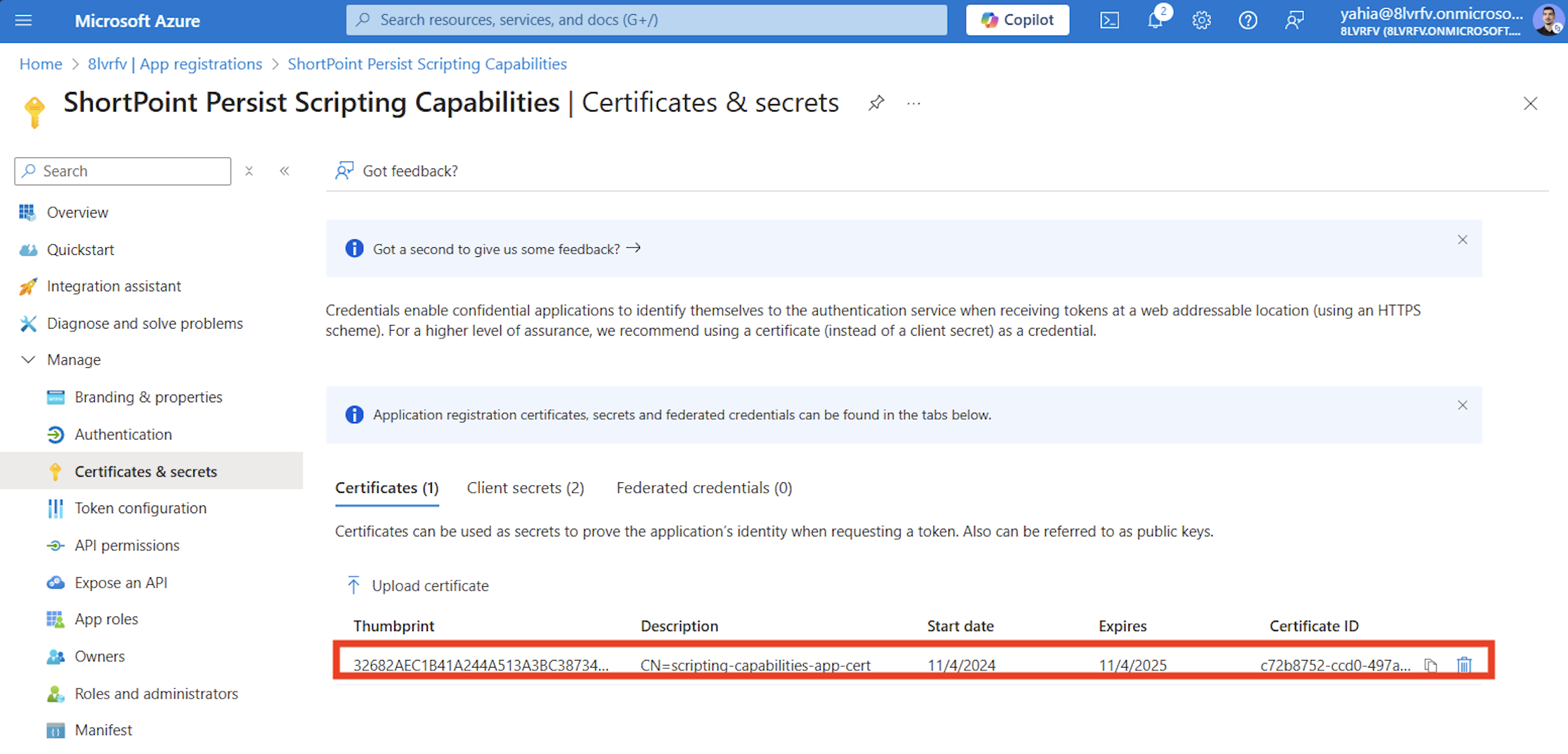Image resolution: width=1568 pixels, height=754 pixels.
Task: Open API permissions
Action: [127, 545]
